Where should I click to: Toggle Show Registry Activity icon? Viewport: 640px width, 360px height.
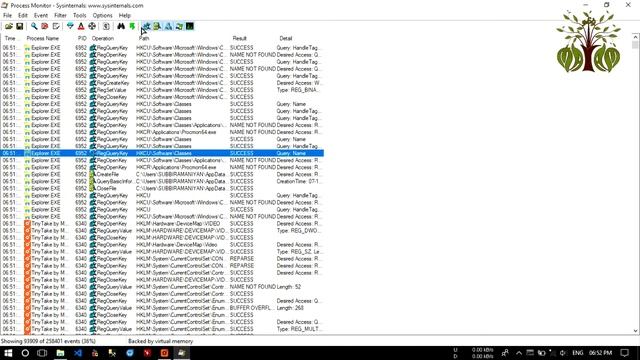[146, 26]
